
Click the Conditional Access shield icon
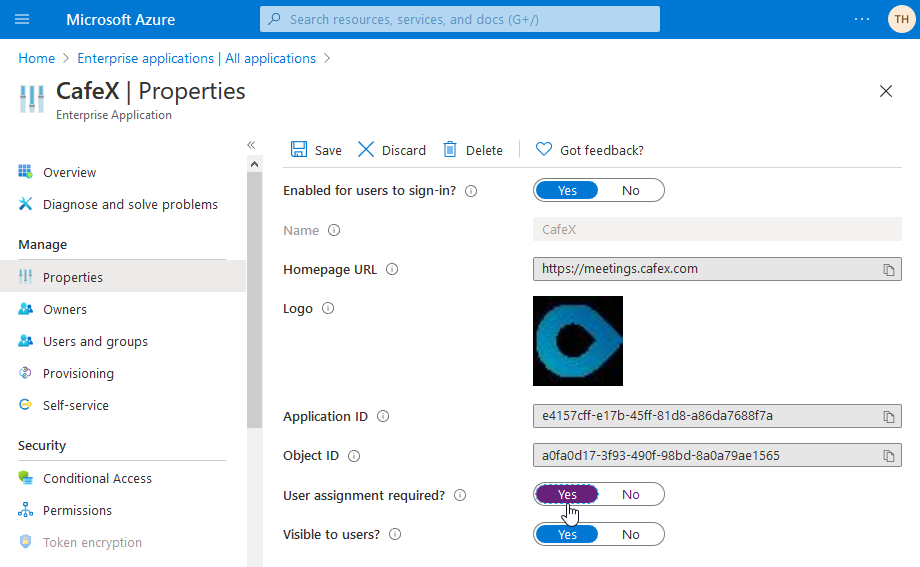(x=25, y=478)
